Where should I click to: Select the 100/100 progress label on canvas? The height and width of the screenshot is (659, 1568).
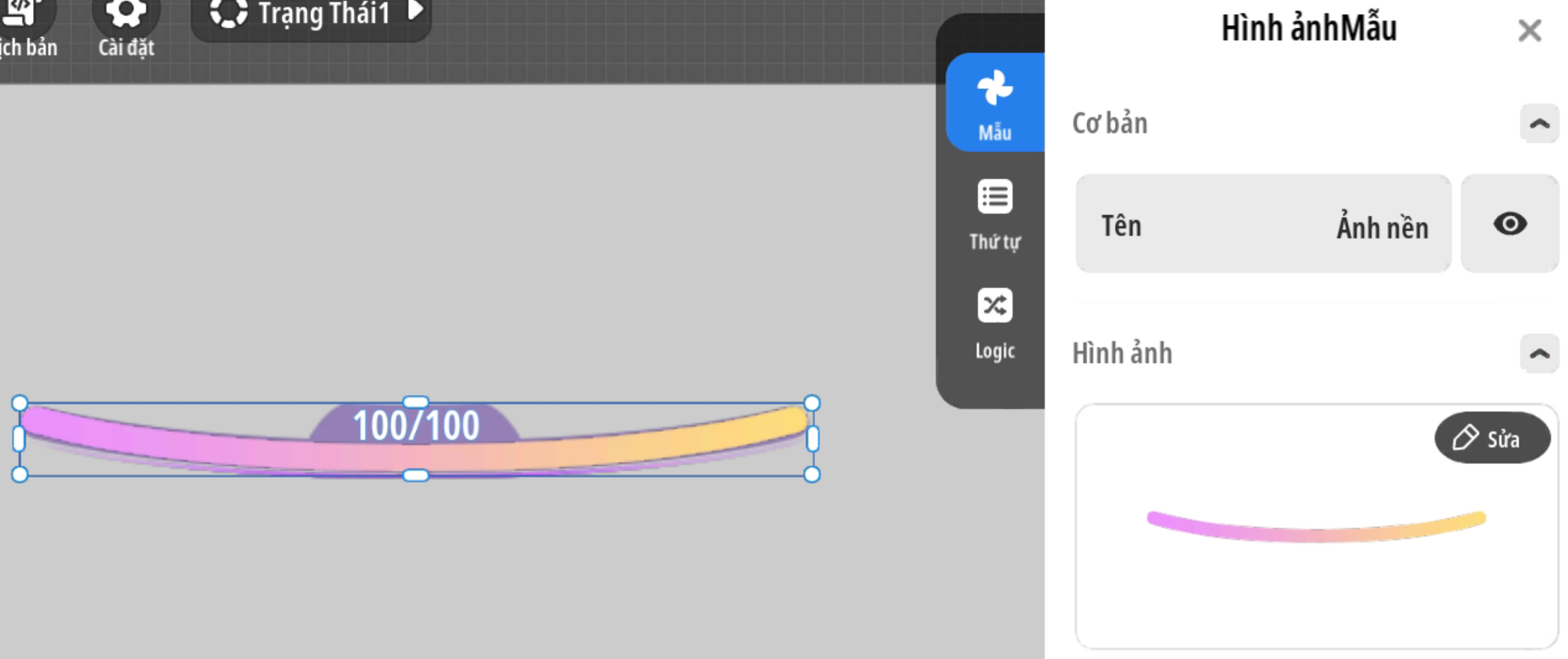(x=416, y=425)
